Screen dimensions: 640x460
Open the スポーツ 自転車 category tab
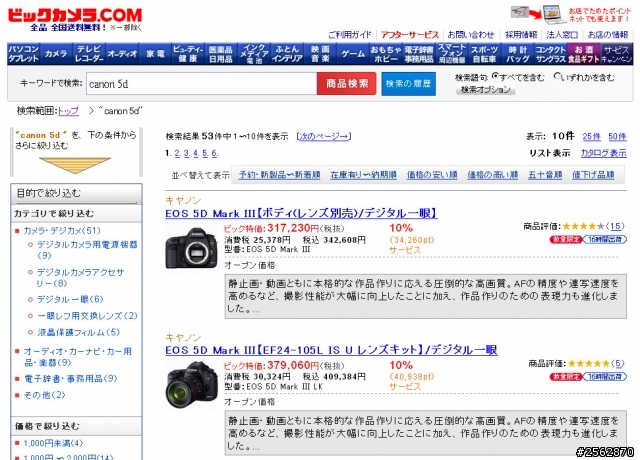(x=484, y=54)
